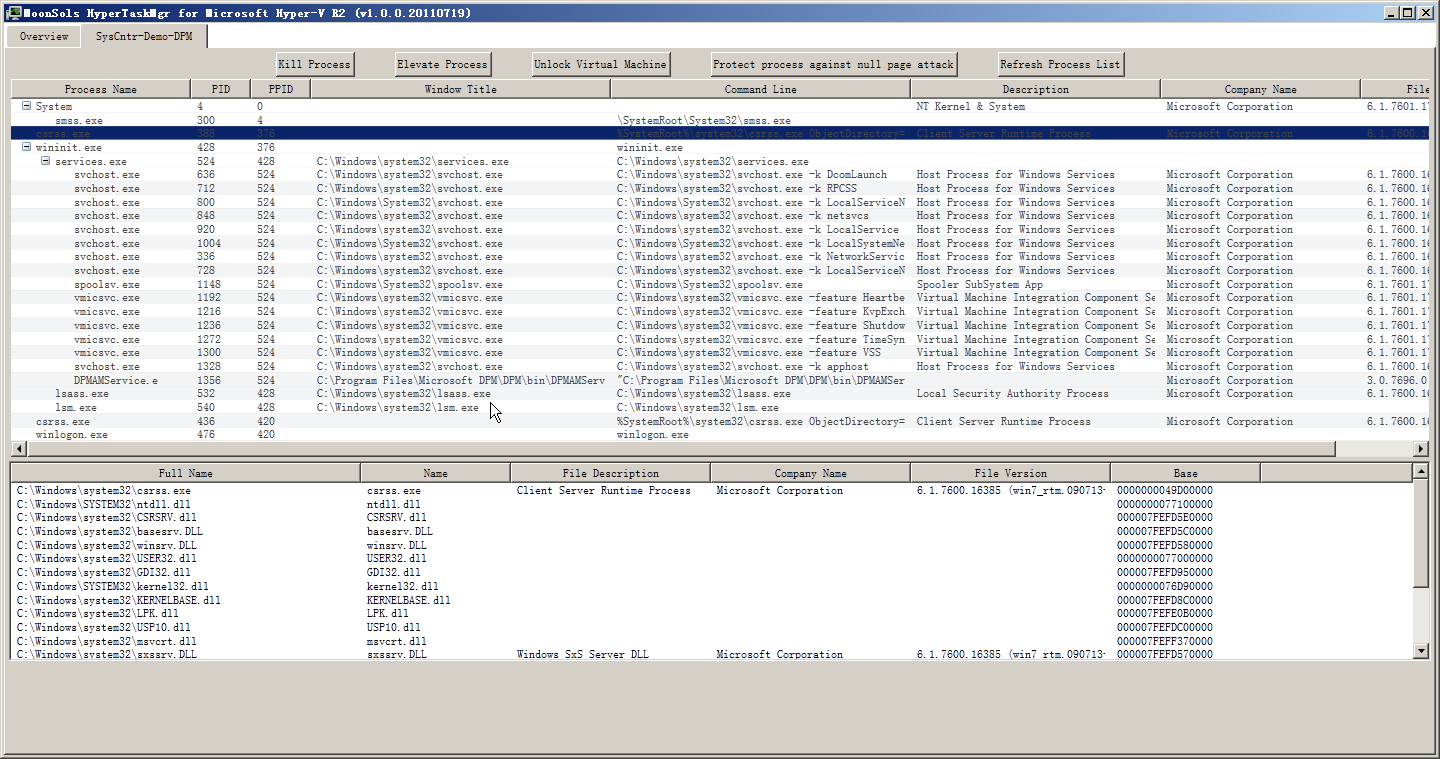1440x759 pixels.
Task: Select the spoolsv.exe process row
Action: tap(720, 284)
